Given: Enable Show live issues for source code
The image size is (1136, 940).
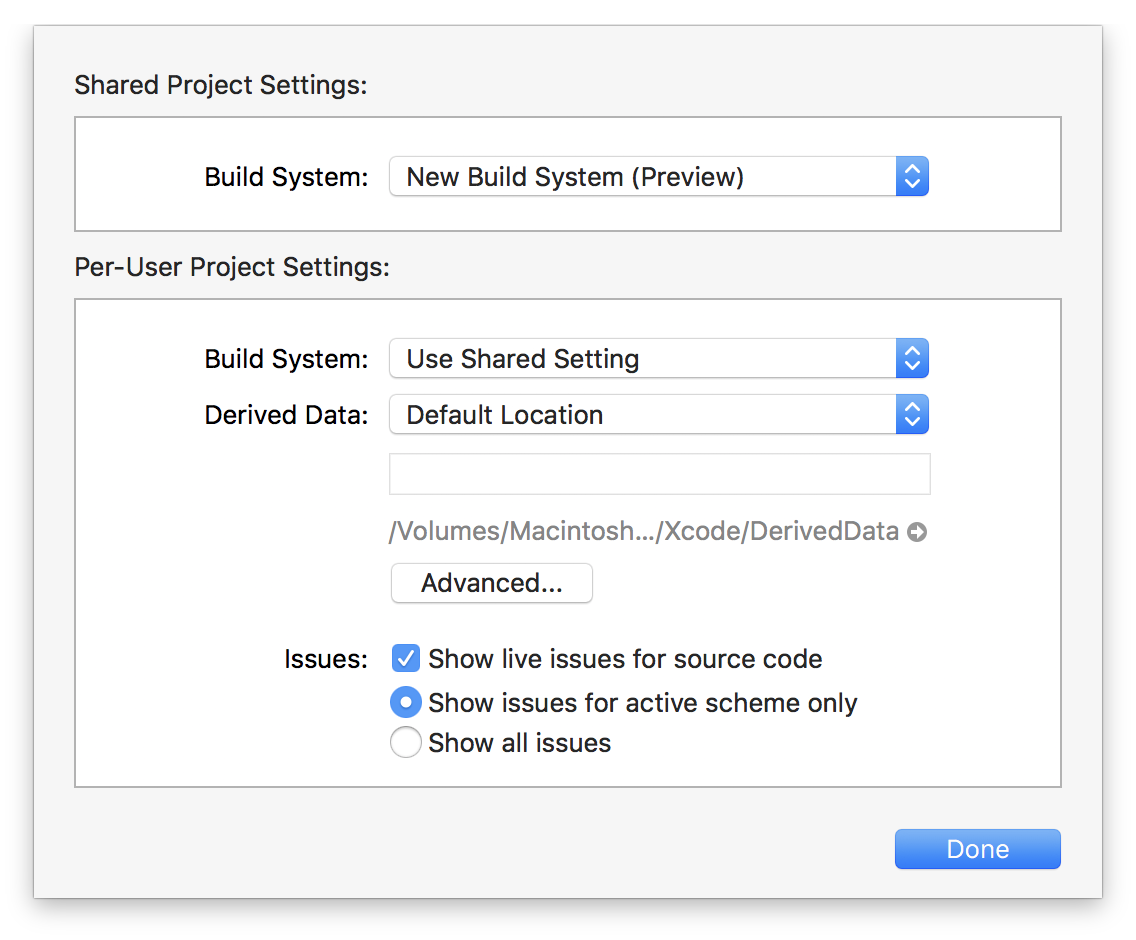Looking at the screenshot, I should [x=405, y=658].
